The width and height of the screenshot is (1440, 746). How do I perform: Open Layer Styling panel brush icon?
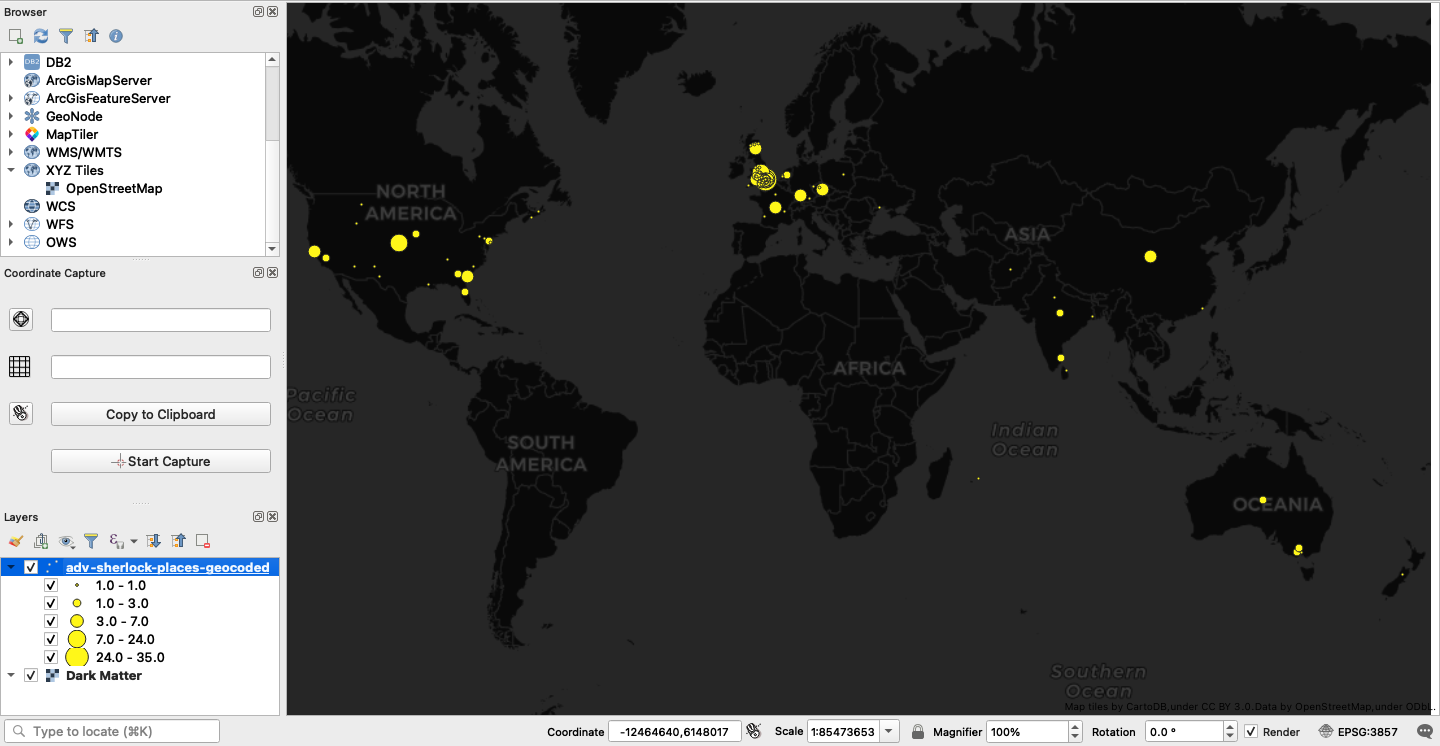pyautogui.click(x=15, y=541)
